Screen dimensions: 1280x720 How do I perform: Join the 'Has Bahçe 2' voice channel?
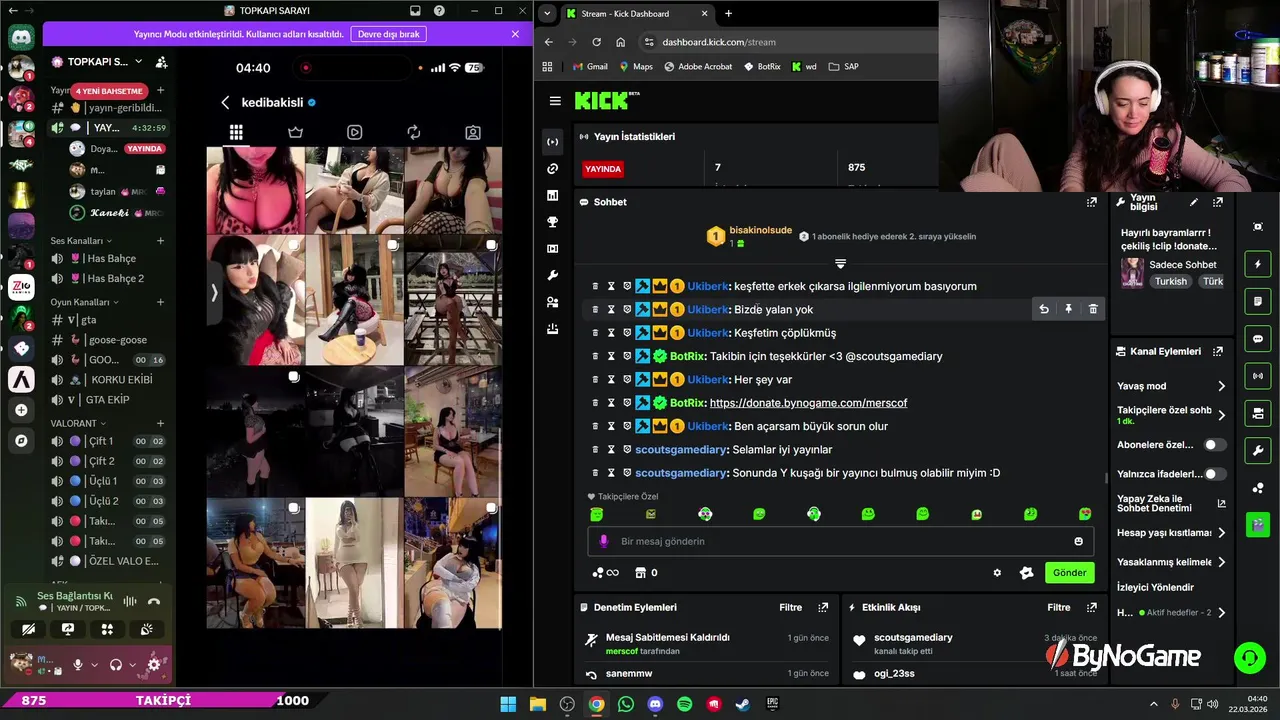coord(107,278)
